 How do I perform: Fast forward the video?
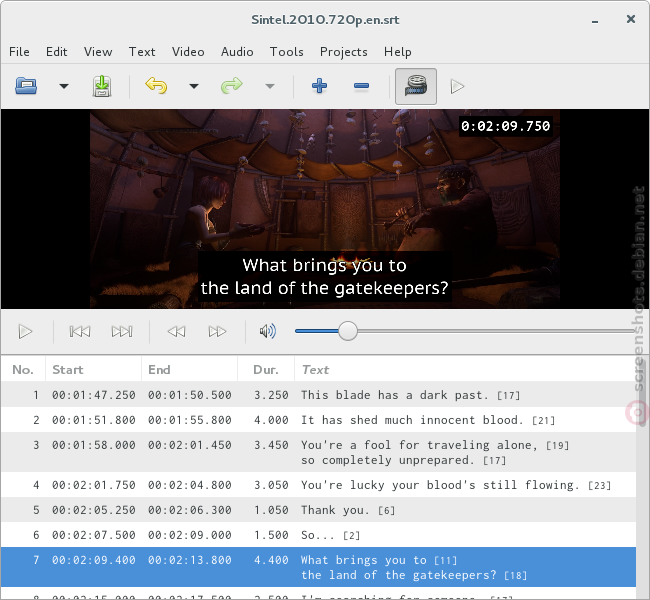click(x=217, y=332)
